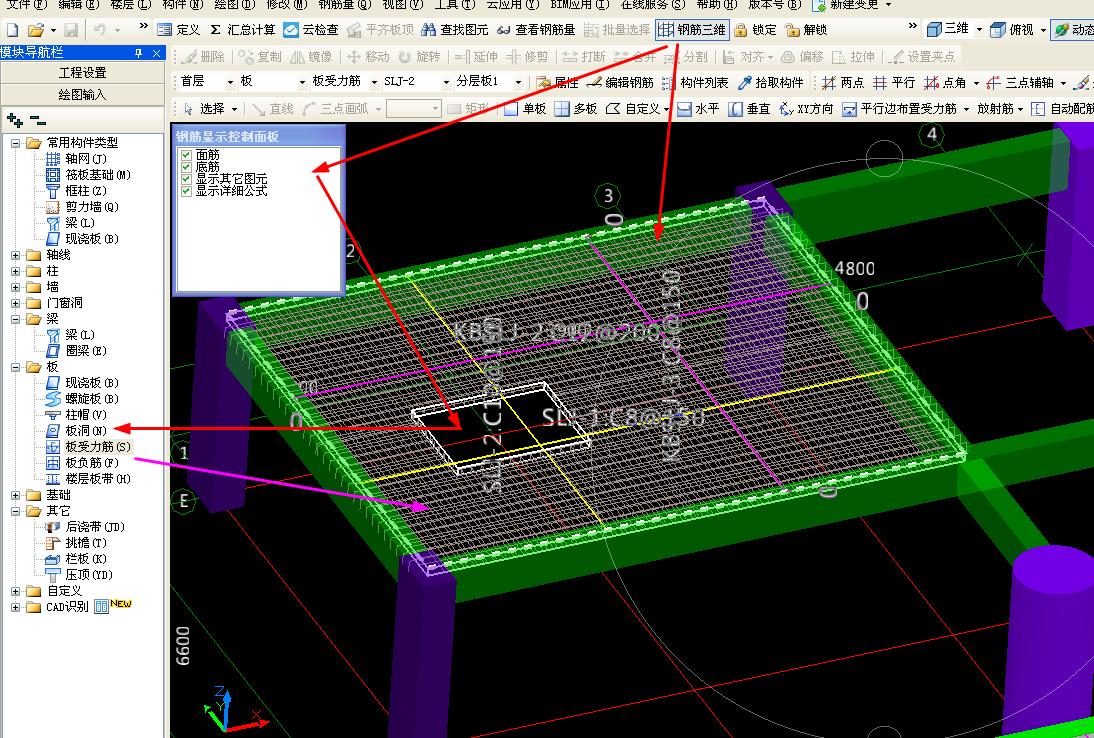The image size is (1094, 738).
Task: Click the 工程设置 navigation button
Action: 82,73
